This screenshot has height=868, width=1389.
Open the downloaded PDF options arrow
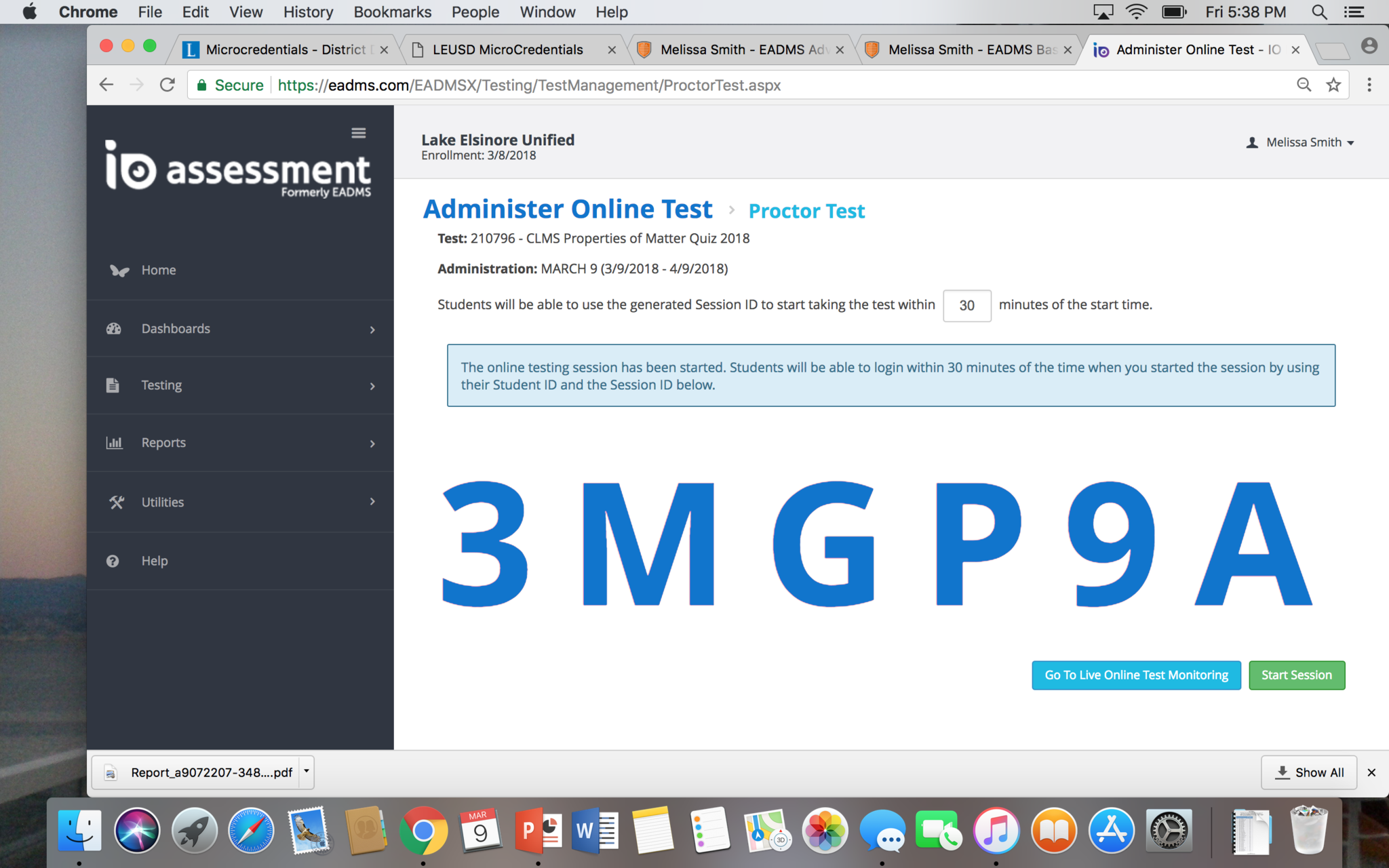pyautogui.click(x=307, y=772)
